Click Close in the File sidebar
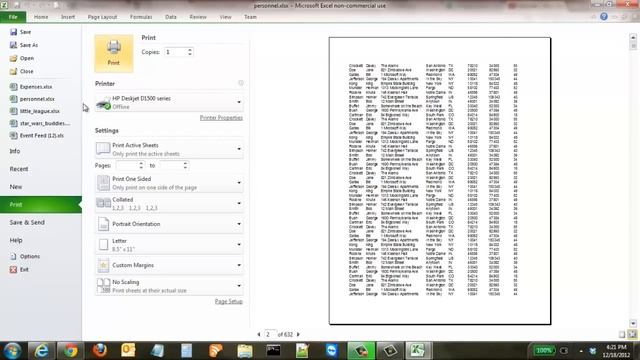 point(22,71)
